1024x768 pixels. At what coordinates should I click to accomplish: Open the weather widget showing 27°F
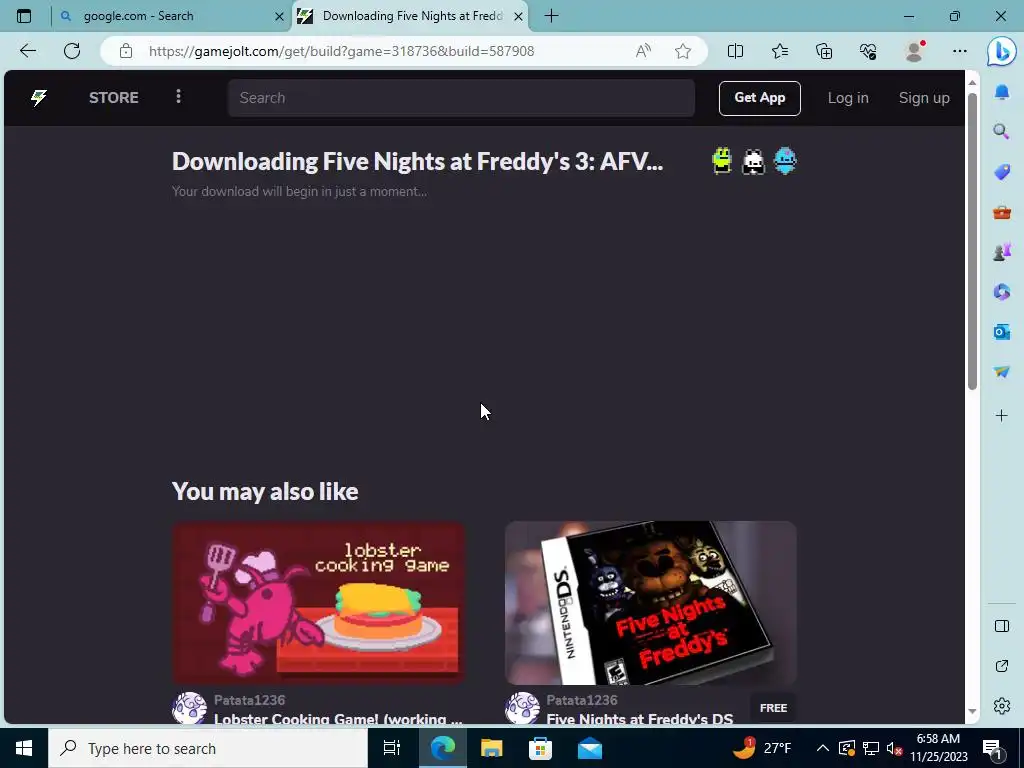click(762, 748)
